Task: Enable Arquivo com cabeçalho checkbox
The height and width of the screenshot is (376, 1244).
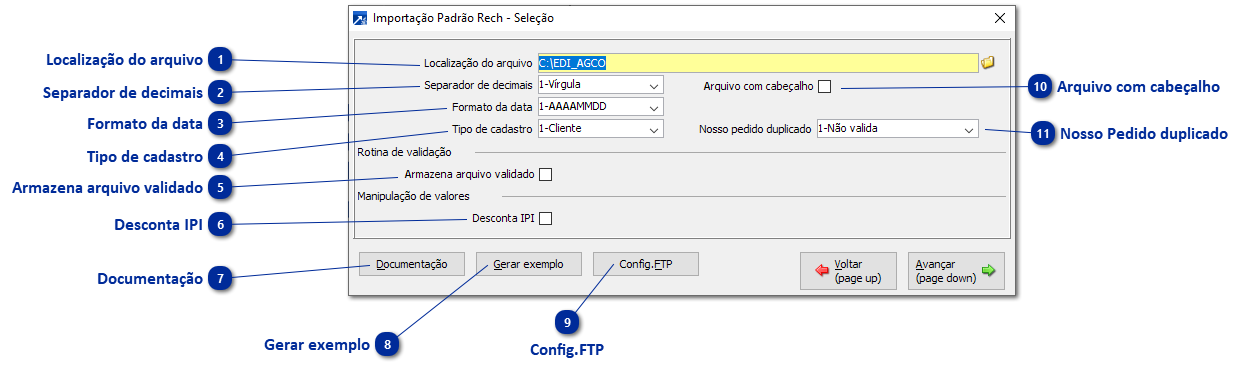Action: [825, 87]
